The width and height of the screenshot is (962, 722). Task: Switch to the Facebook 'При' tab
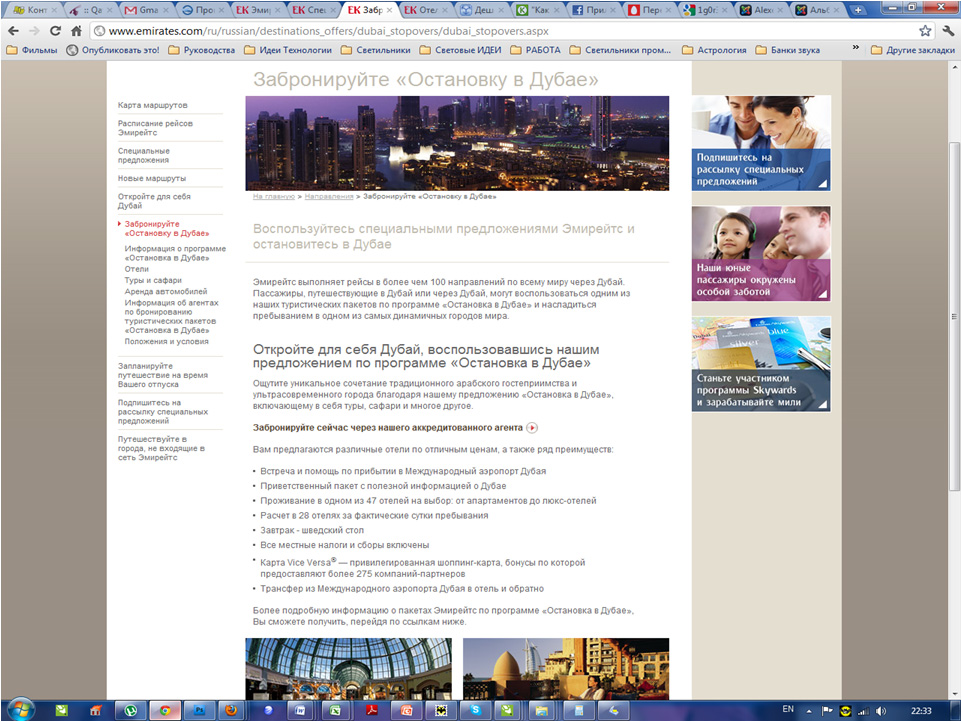pos(593,10)
